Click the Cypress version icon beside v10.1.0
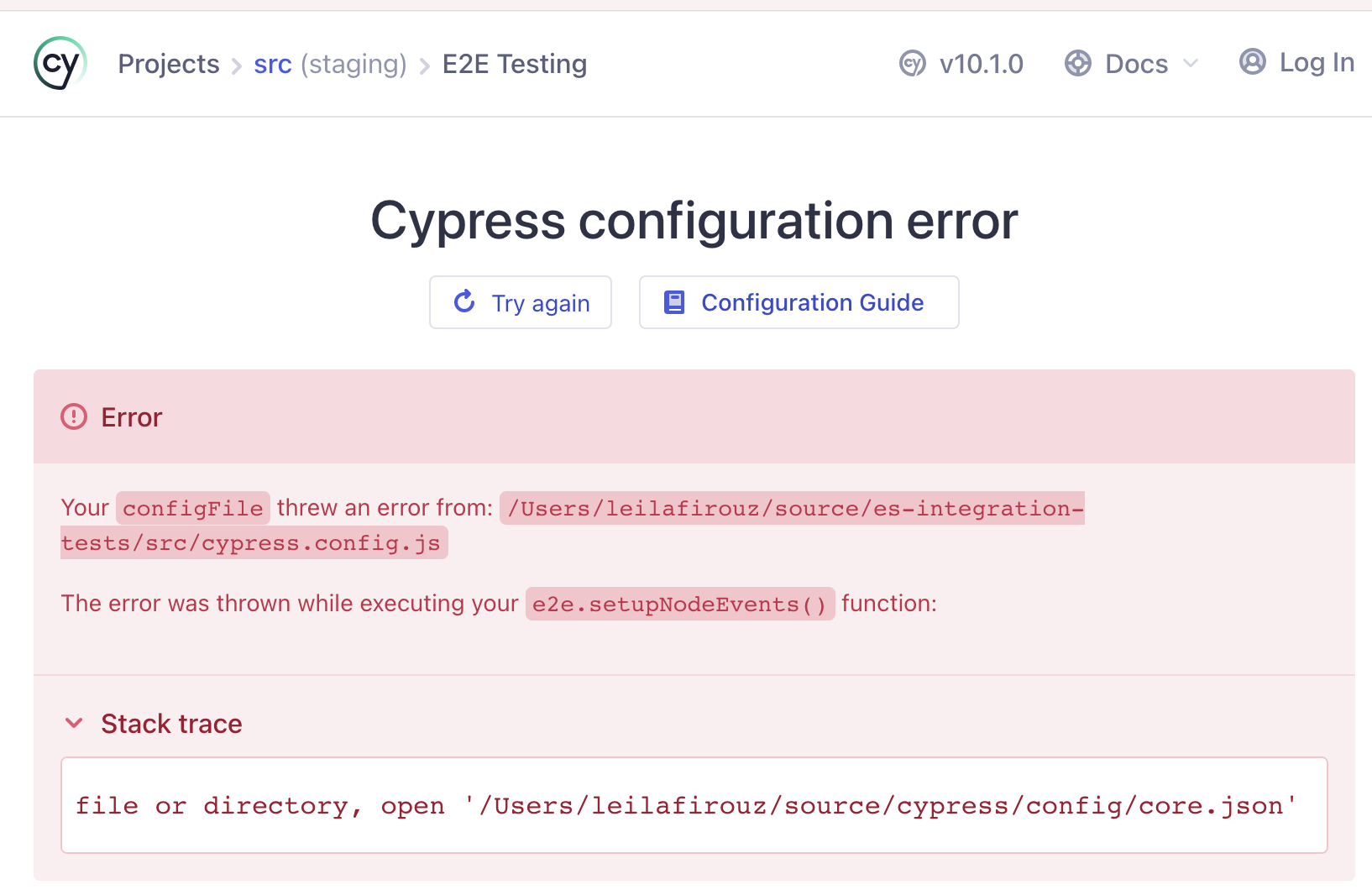The width and height of the screenshot is (1372, 895). click(x=913, y=63)
